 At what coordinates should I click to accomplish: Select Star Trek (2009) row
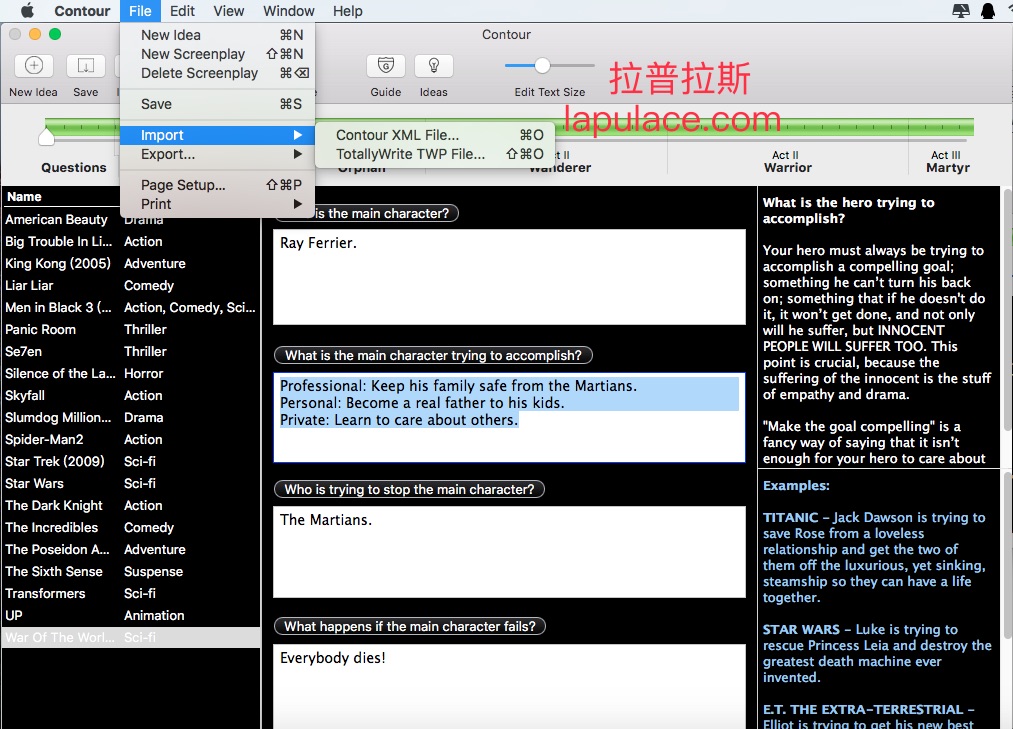point(131,461)
